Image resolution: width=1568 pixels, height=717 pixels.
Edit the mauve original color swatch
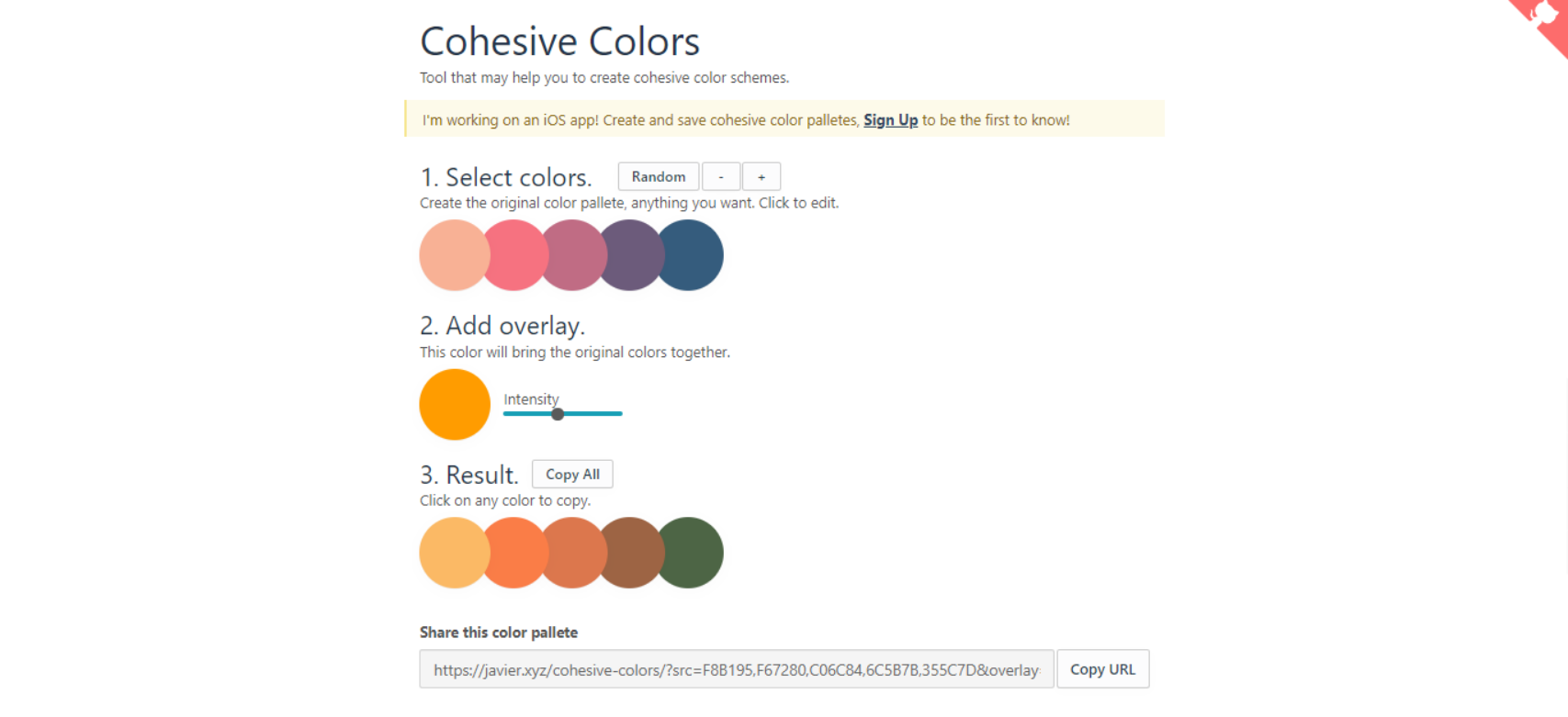click(x=573, y=255)
